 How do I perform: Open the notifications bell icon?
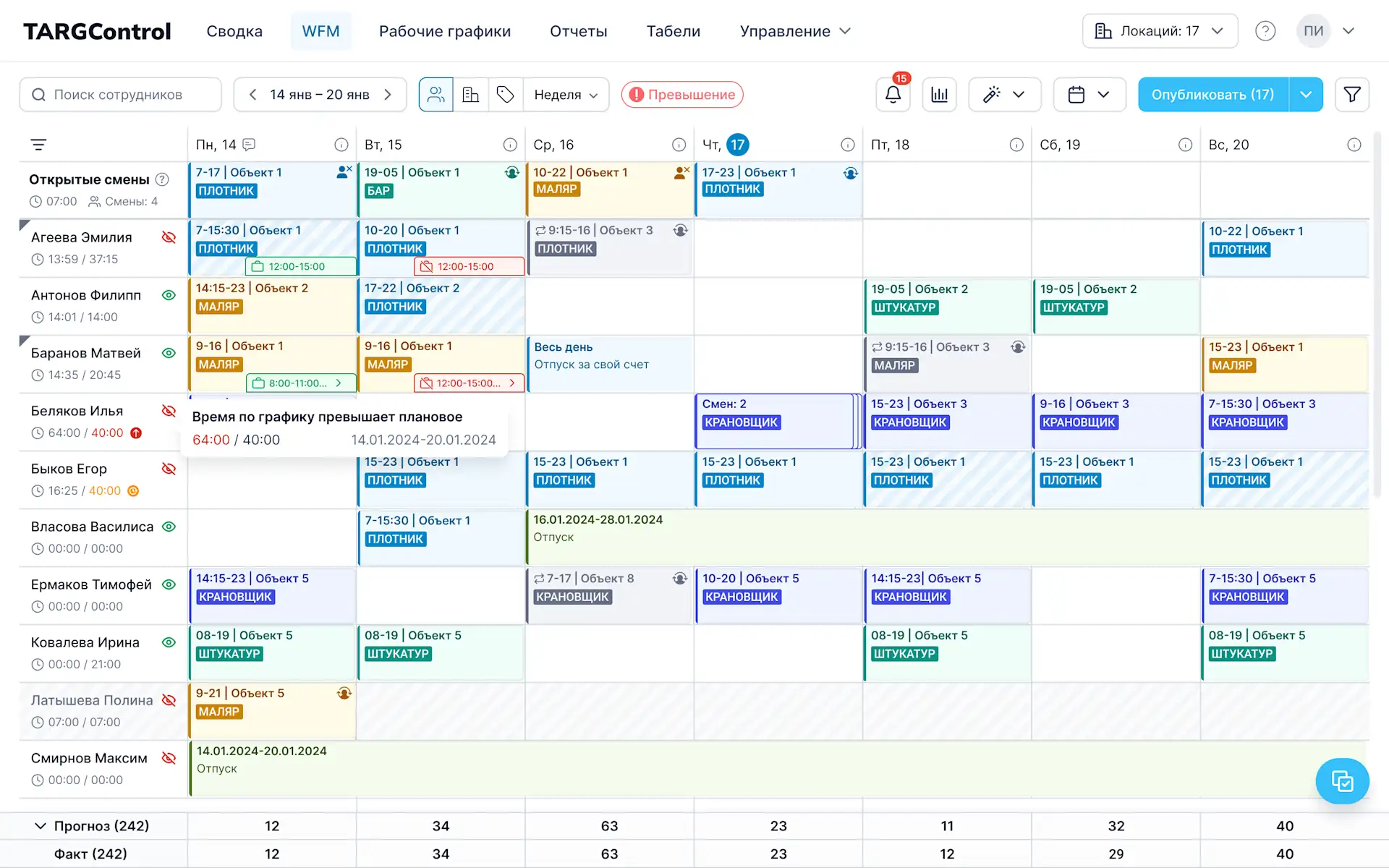pos(893,95)
